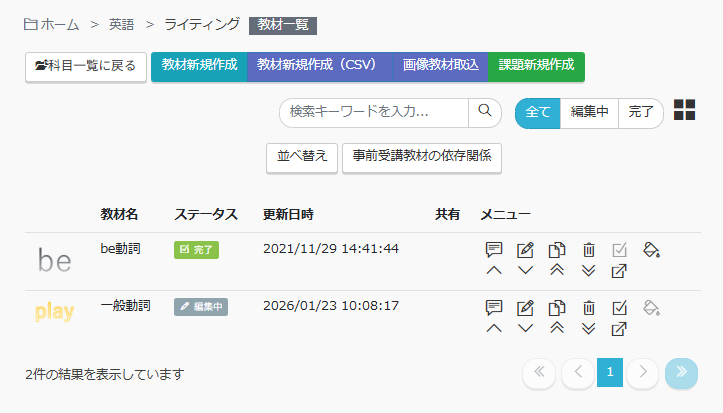This screenshot has height=413, width=723.
Task: Edit the be動詞 material
Action: click(x=525, y=249)
